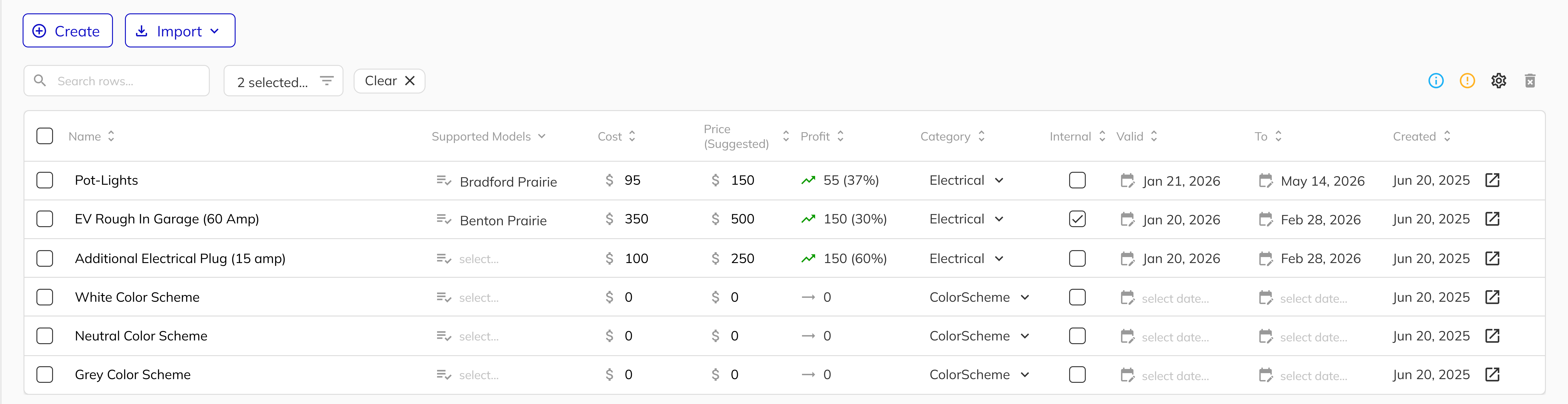Select supported models for Neutral Color Scheme
This screenshot has width=1568, height=404.
pos(478,337)
